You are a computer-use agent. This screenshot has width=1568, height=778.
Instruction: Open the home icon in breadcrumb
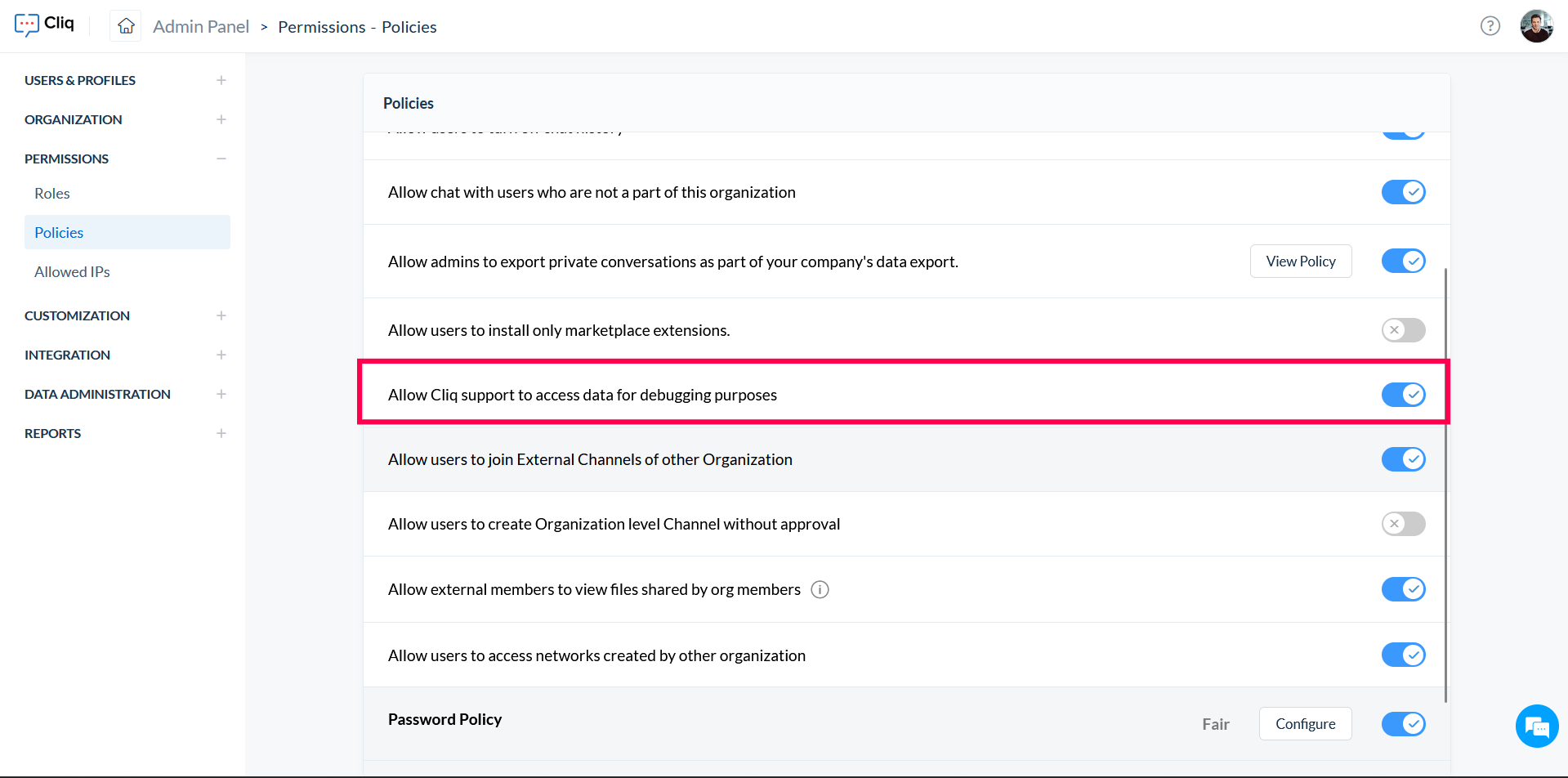click(x=126, y=26)
